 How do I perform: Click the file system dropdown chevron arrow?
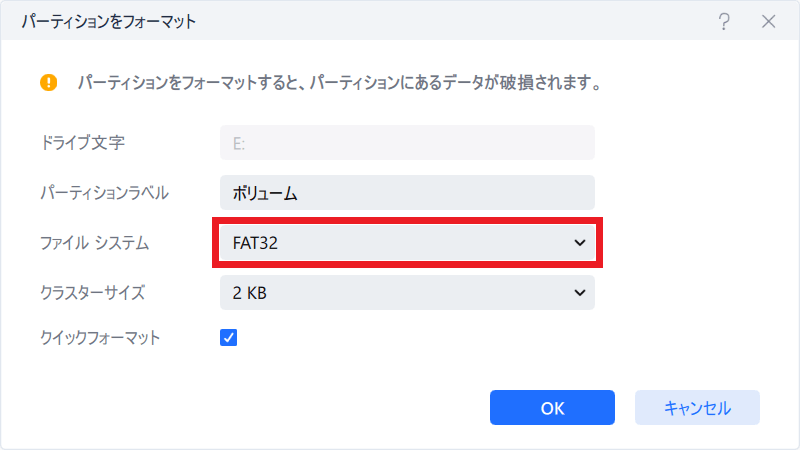click(x=579, y=243)
